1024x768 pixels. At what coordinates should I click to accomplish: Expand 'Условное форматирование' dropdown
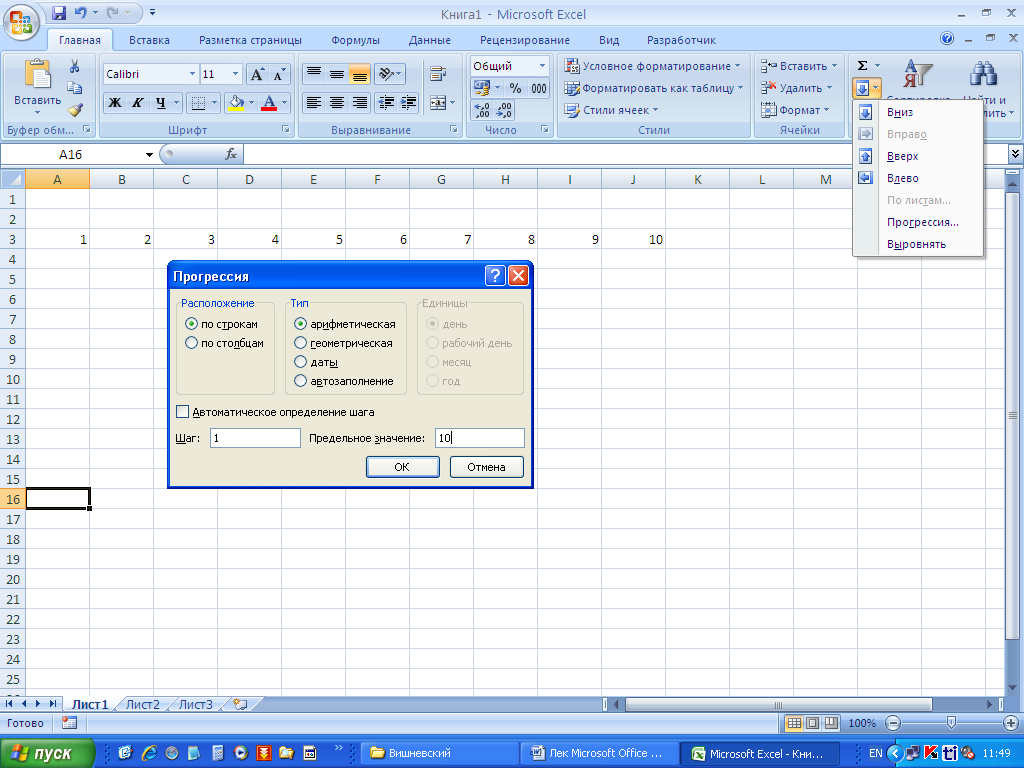click(x=737, y=66)
